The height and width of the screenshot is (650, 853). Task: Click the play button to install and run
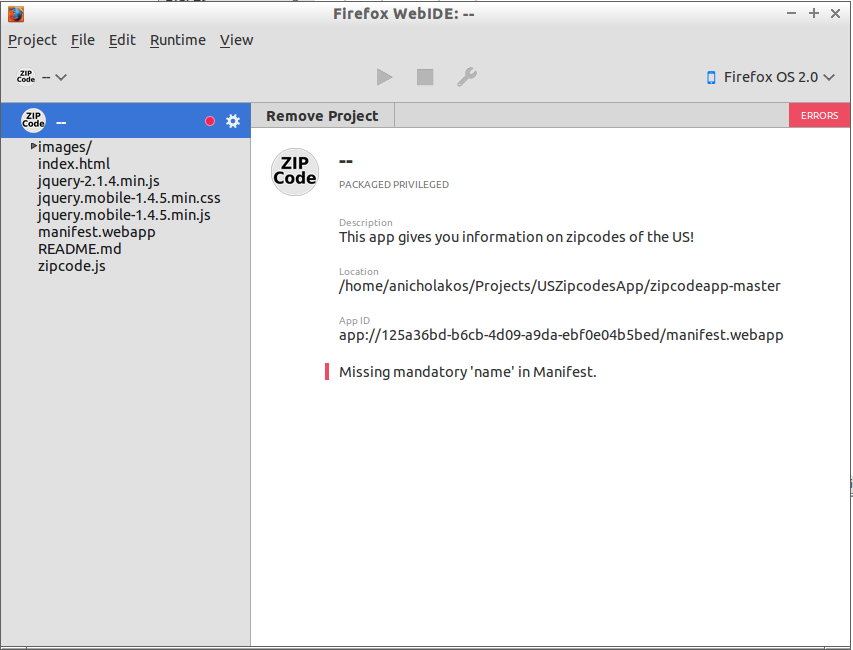385,77
